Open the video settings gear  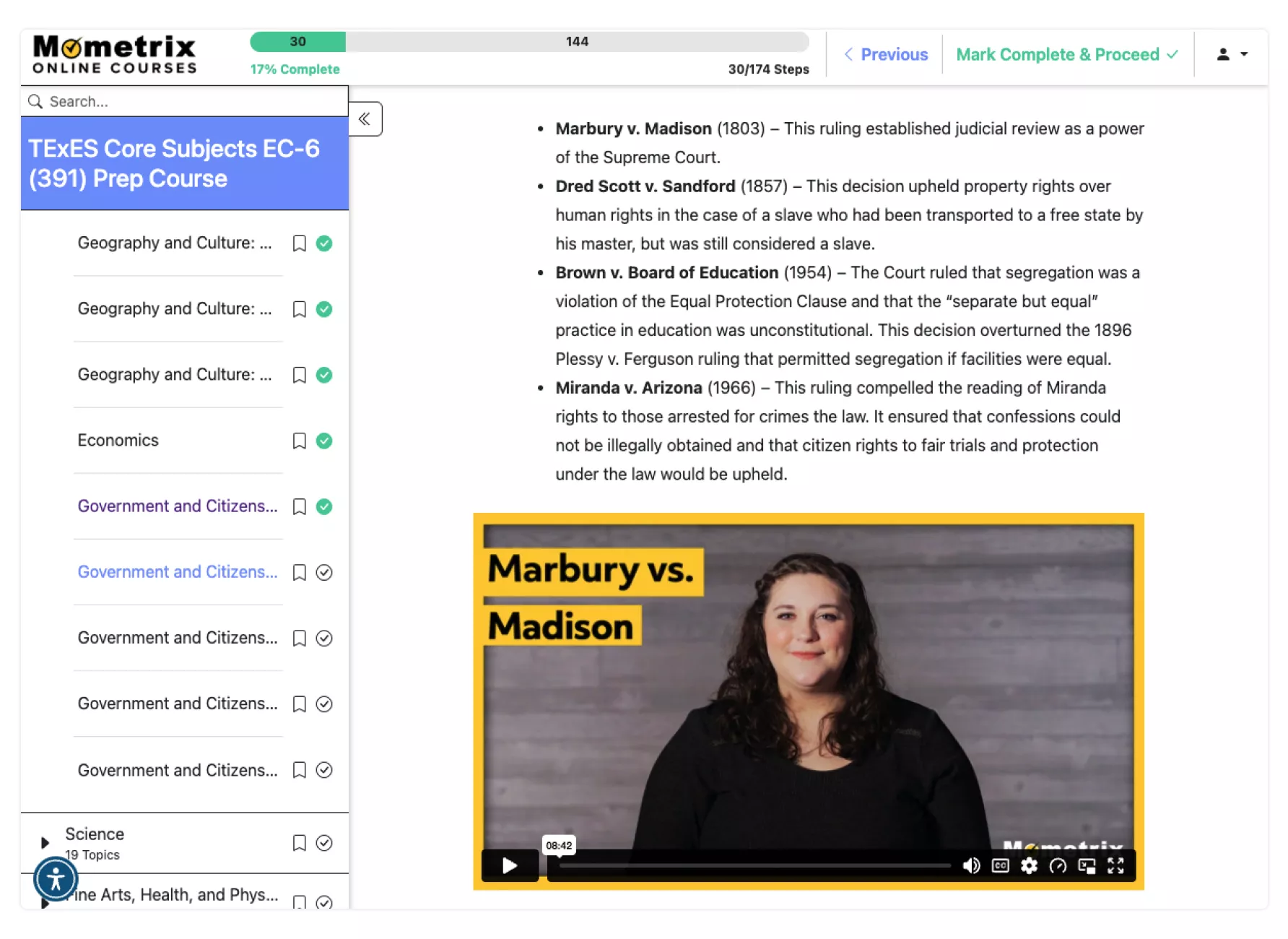point(1029,865)
